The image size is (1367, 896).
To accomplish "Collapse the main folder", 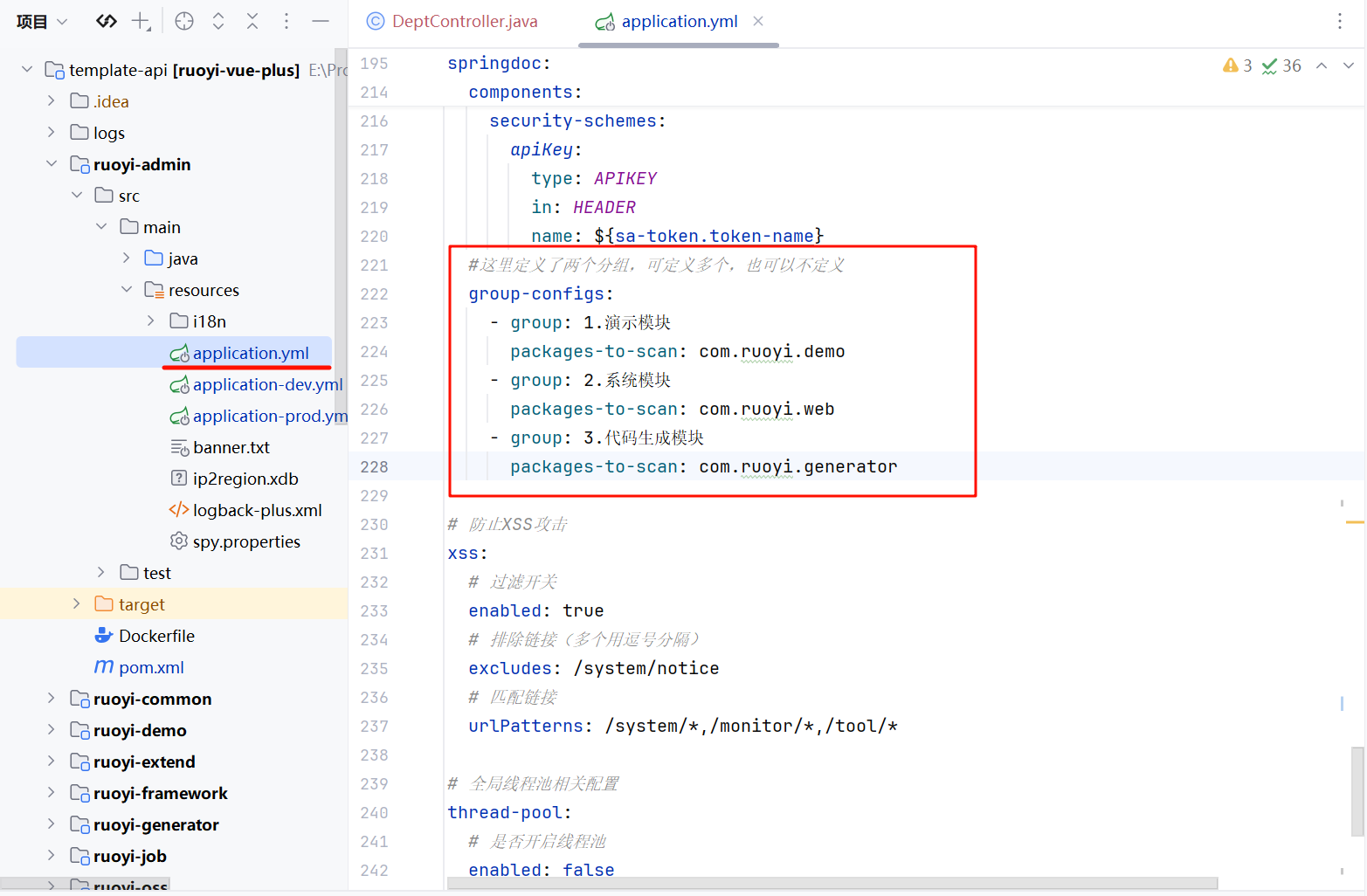I will 101,226.
